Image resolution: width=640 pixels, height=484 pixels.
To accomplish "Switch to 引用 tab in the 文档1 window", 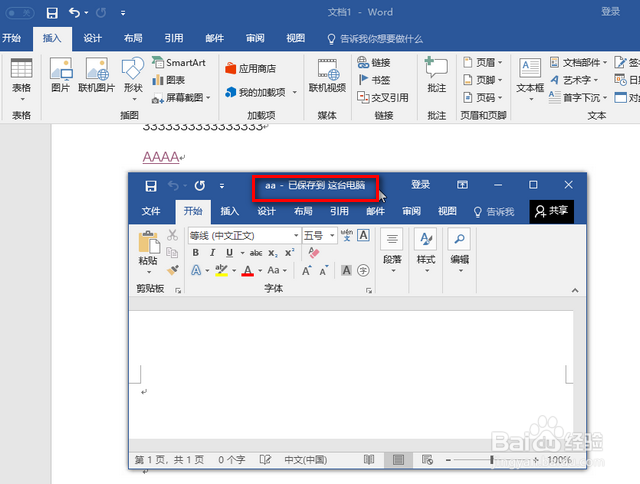I will coord(174,38).
